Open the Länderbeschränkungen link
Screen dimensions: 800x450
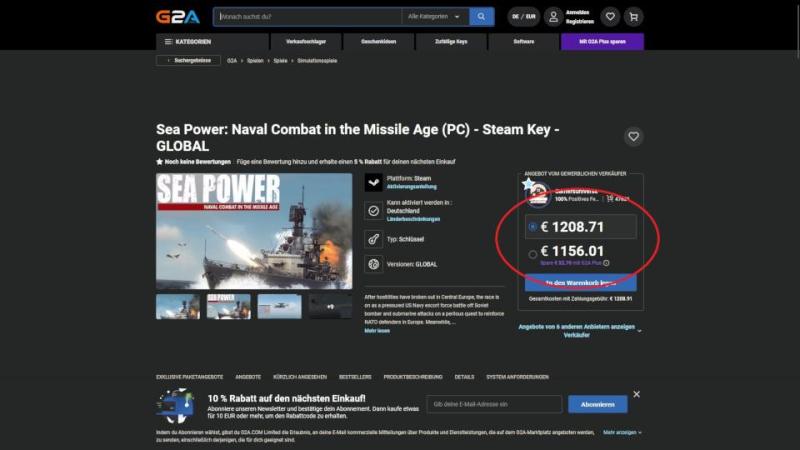413,219
